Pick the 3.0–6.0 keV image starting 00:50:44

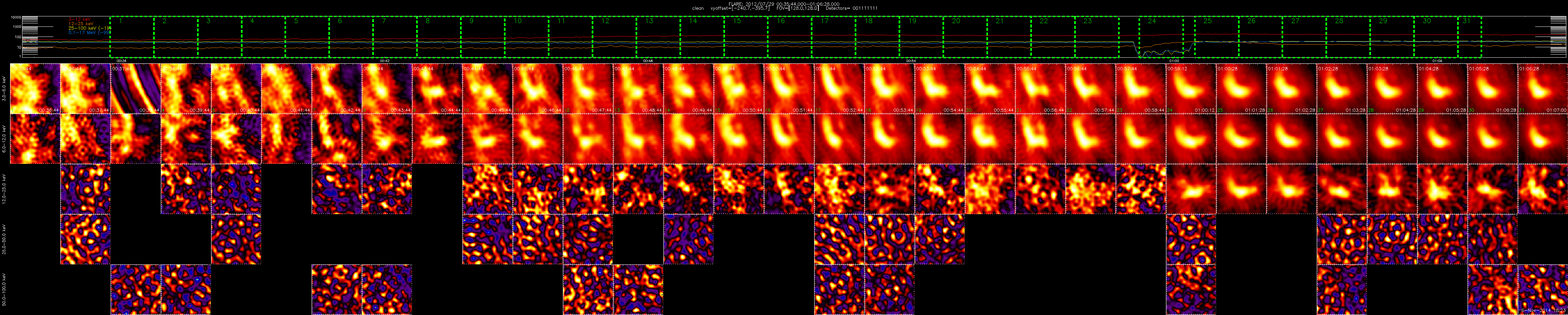(x=789, y=88)
